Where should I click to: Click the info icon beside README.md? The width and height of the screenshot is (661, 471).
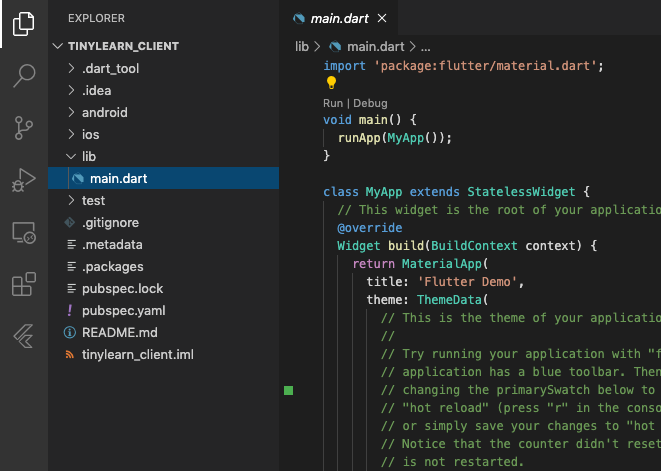pos(70,332)
